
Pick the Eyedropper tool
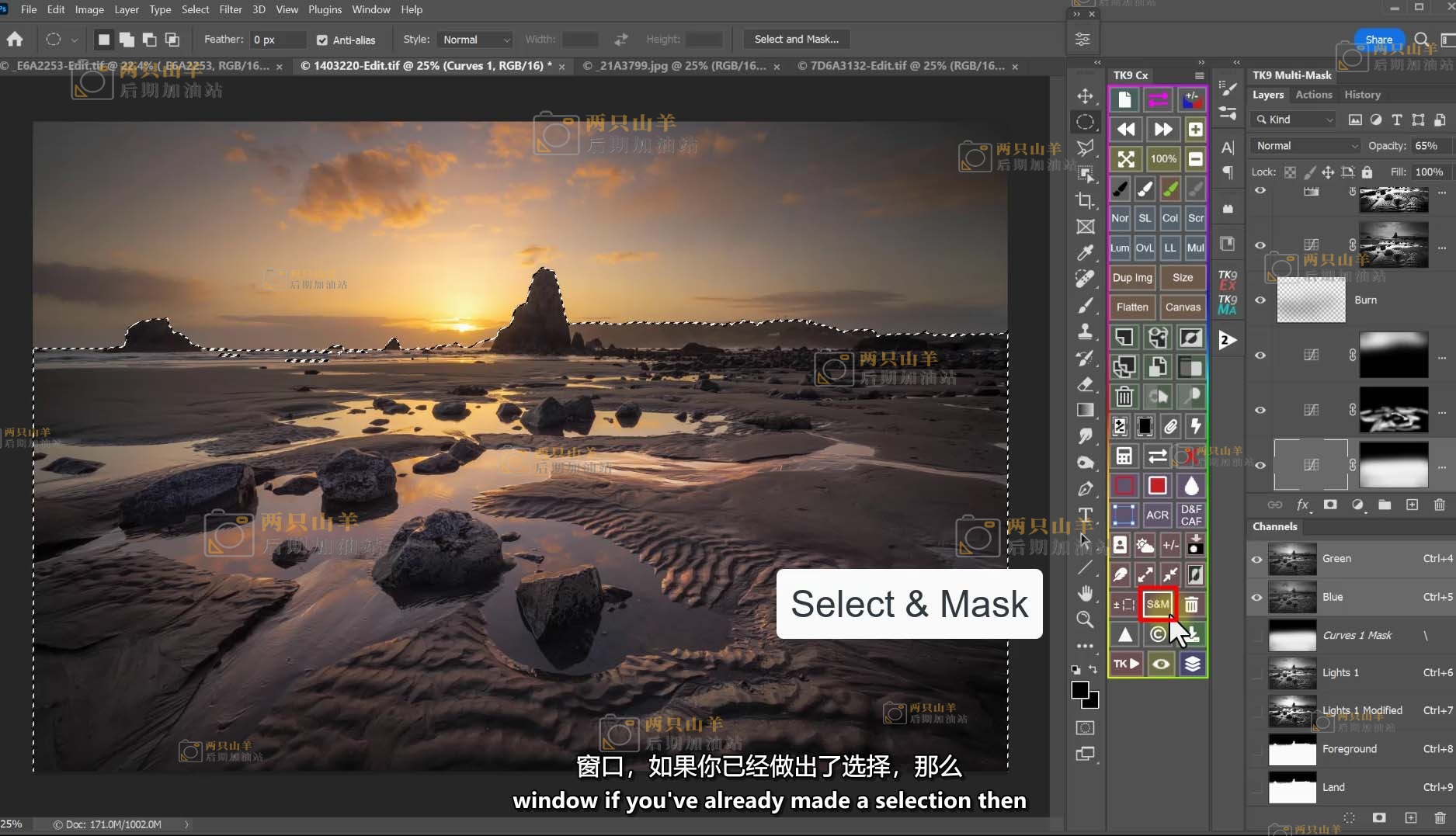[x=1085, y=252]
